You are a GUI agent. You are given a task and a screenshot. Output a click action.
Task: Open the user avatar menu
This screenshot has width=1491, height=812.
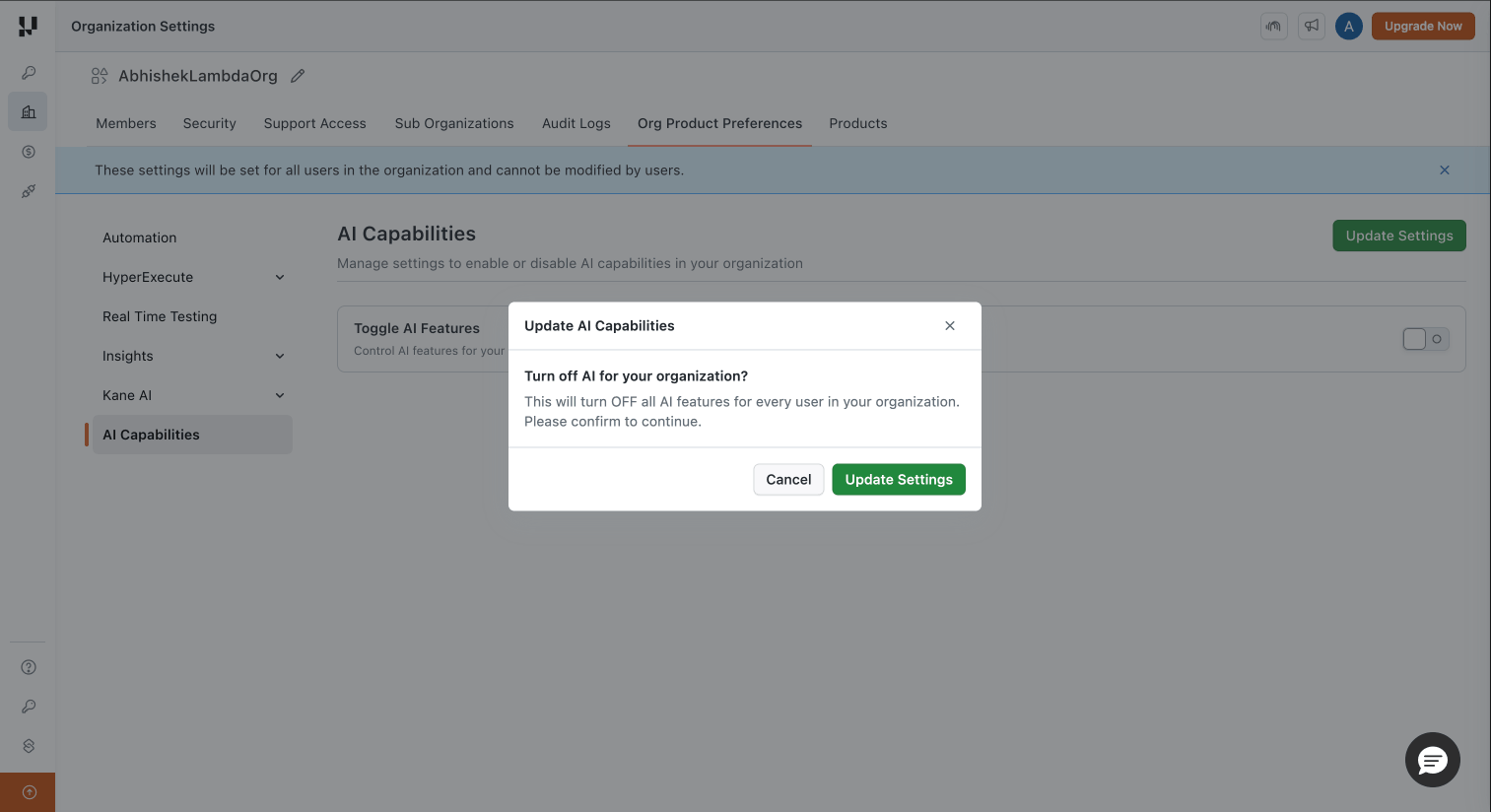(x=1348, y=26)
